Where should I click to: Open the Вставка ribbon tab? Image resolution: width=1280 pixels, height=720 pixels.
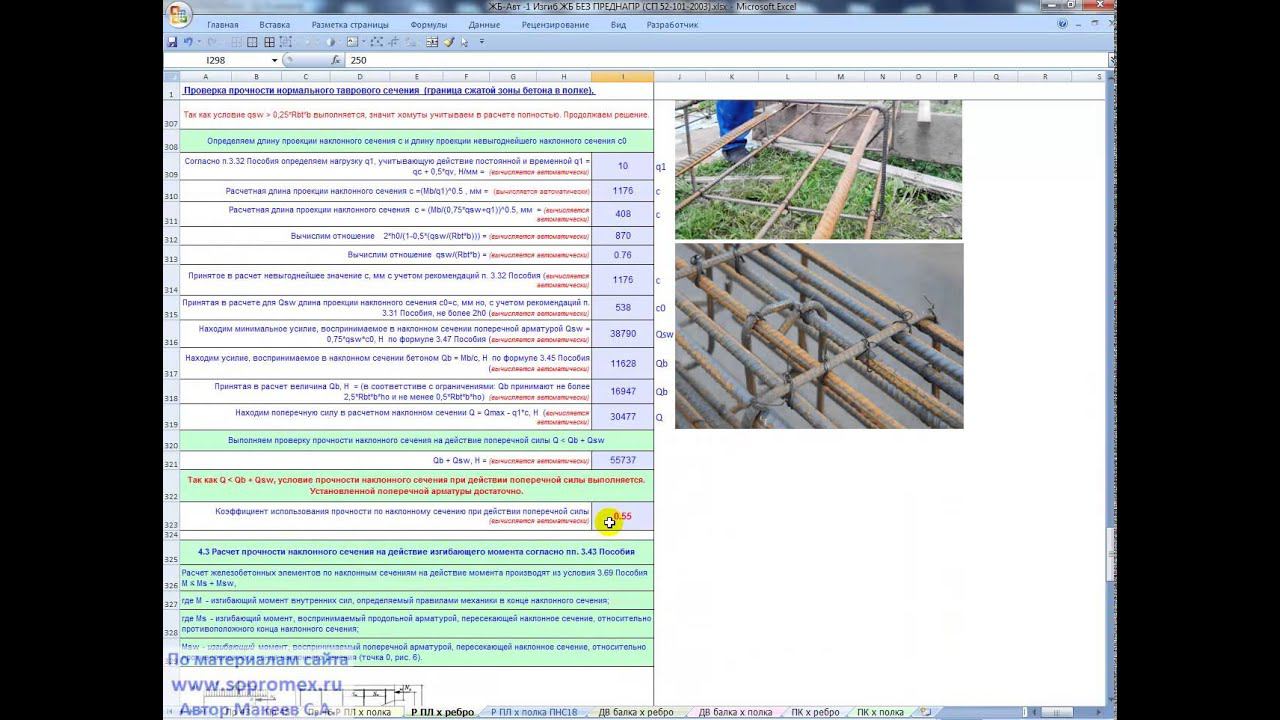[274, 24]
